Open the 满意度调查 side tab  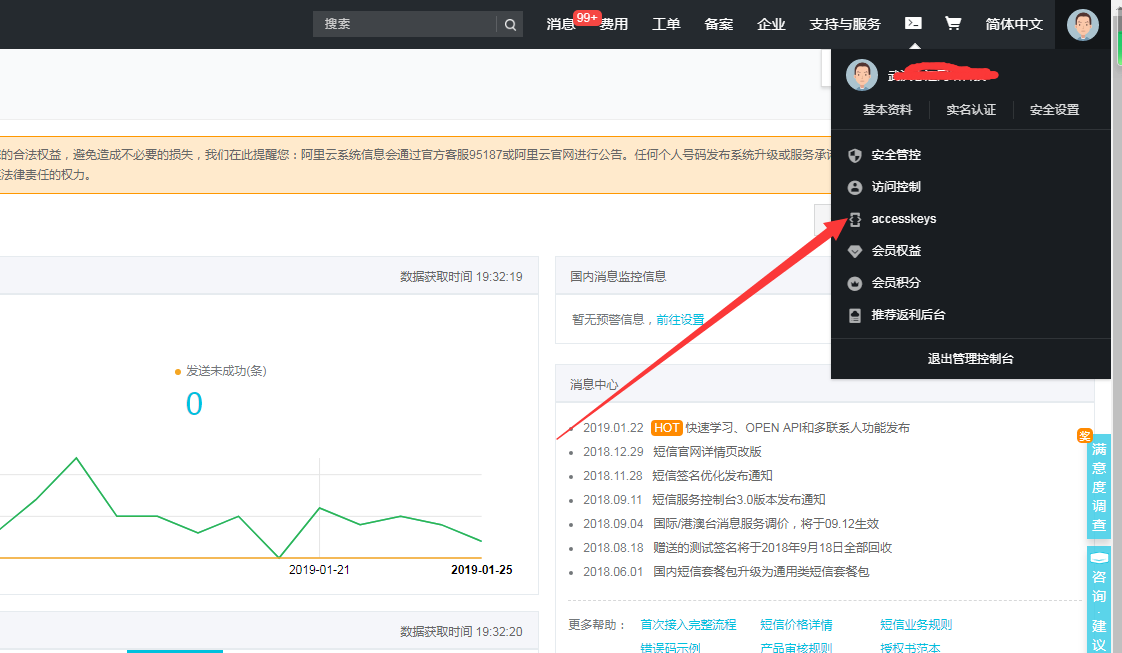point(1098,486)
